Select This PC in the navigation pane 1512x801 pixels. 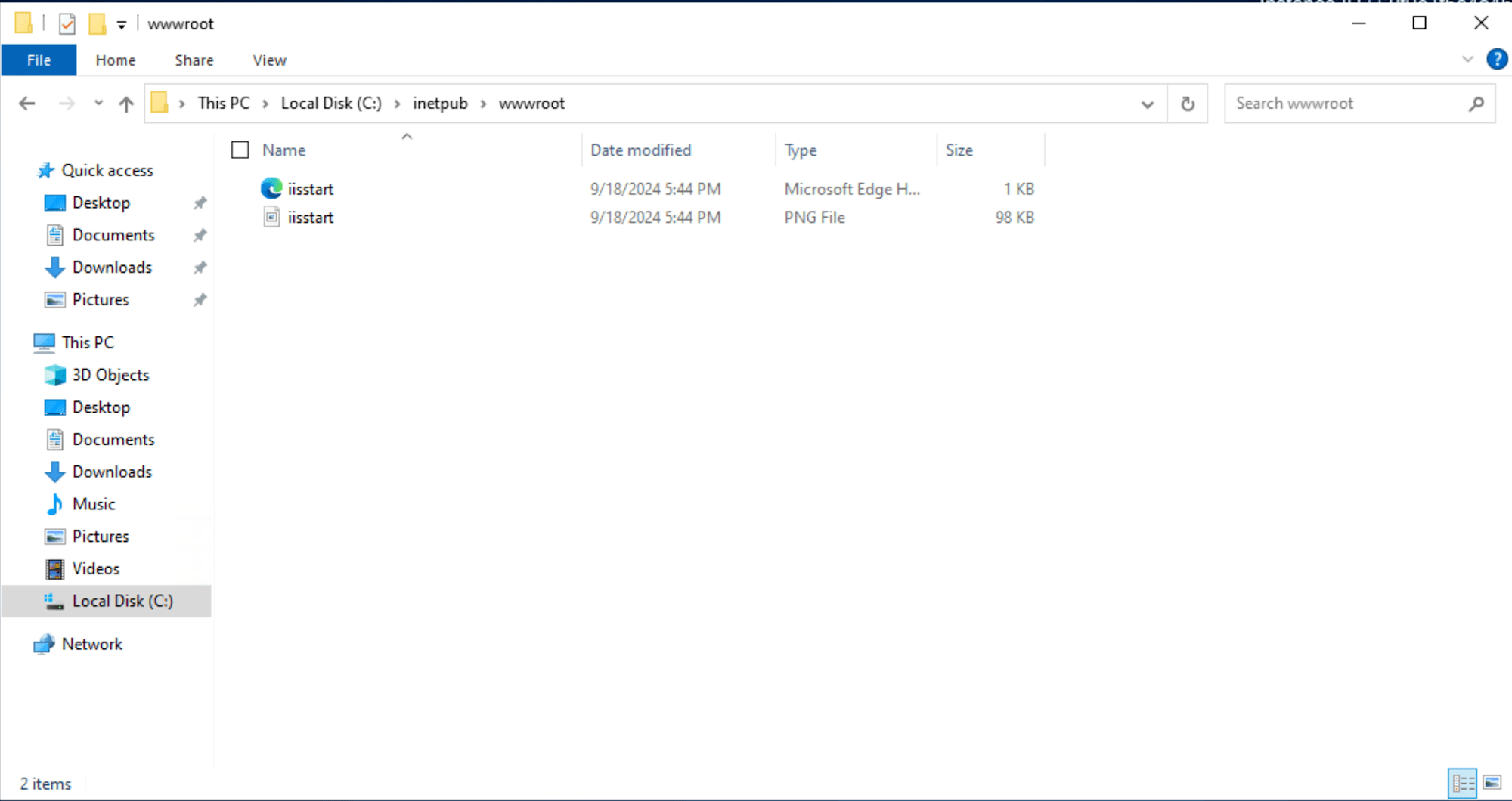(x=88, y=342)
